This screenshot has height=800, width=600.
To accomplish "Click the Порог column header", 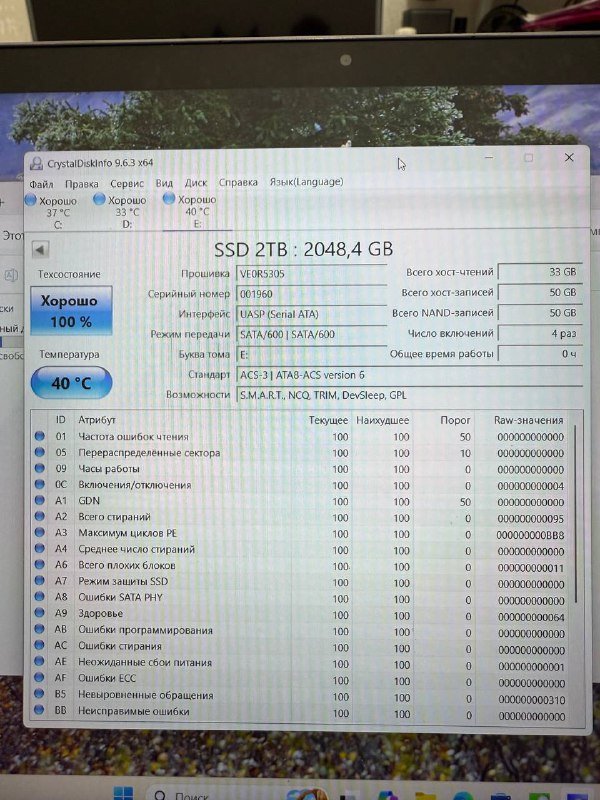I will (455, 420).
